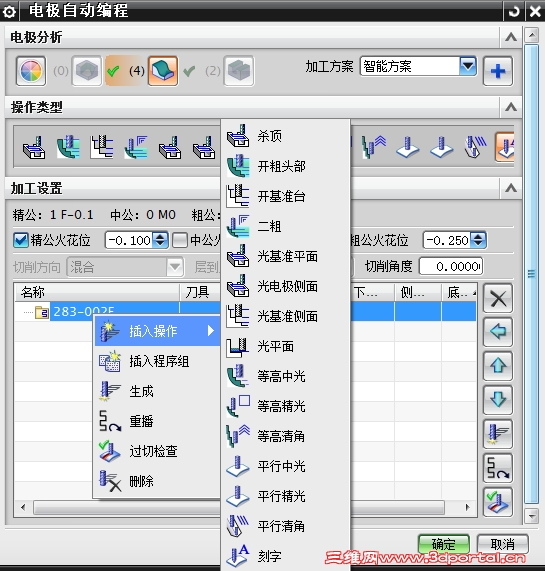Select 生成 in the context menu
The image size is (545, 571).
pyautogui.click(x=157, y=391)
